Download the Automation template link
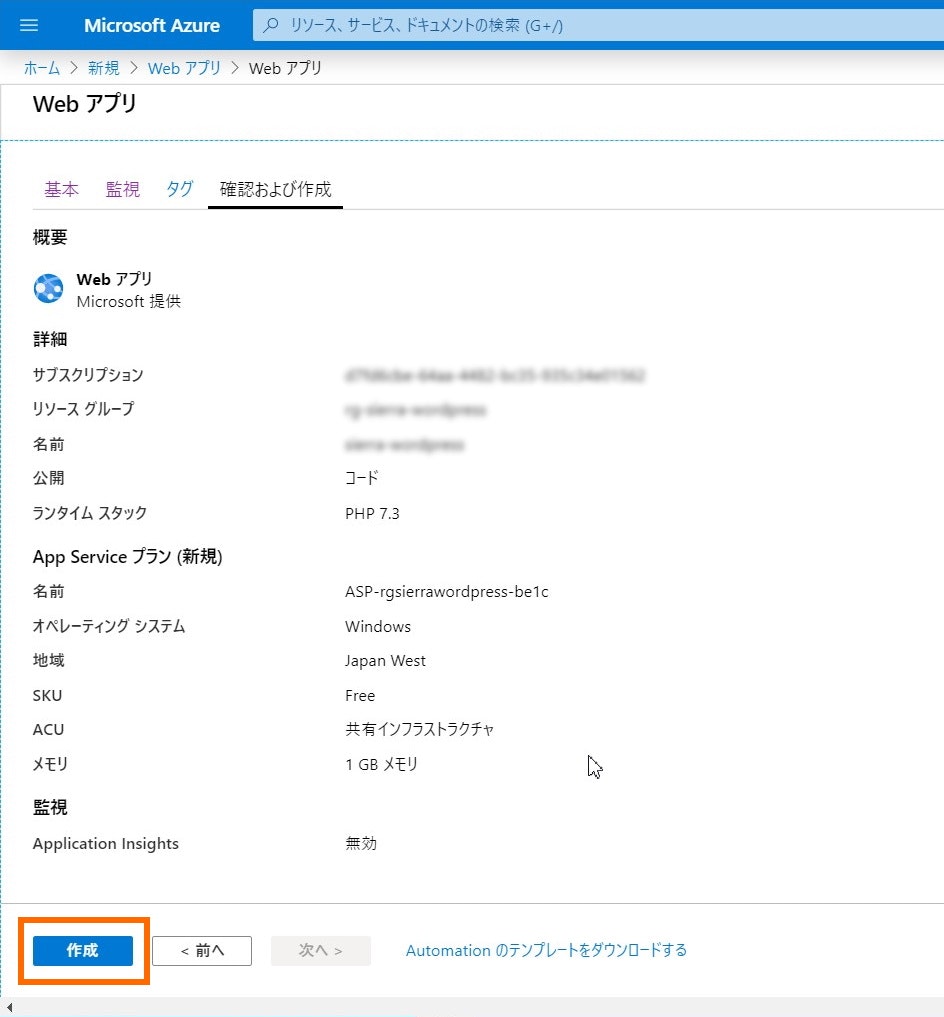This screenshot has height=1017, width=944. click(x=546, y=950)
